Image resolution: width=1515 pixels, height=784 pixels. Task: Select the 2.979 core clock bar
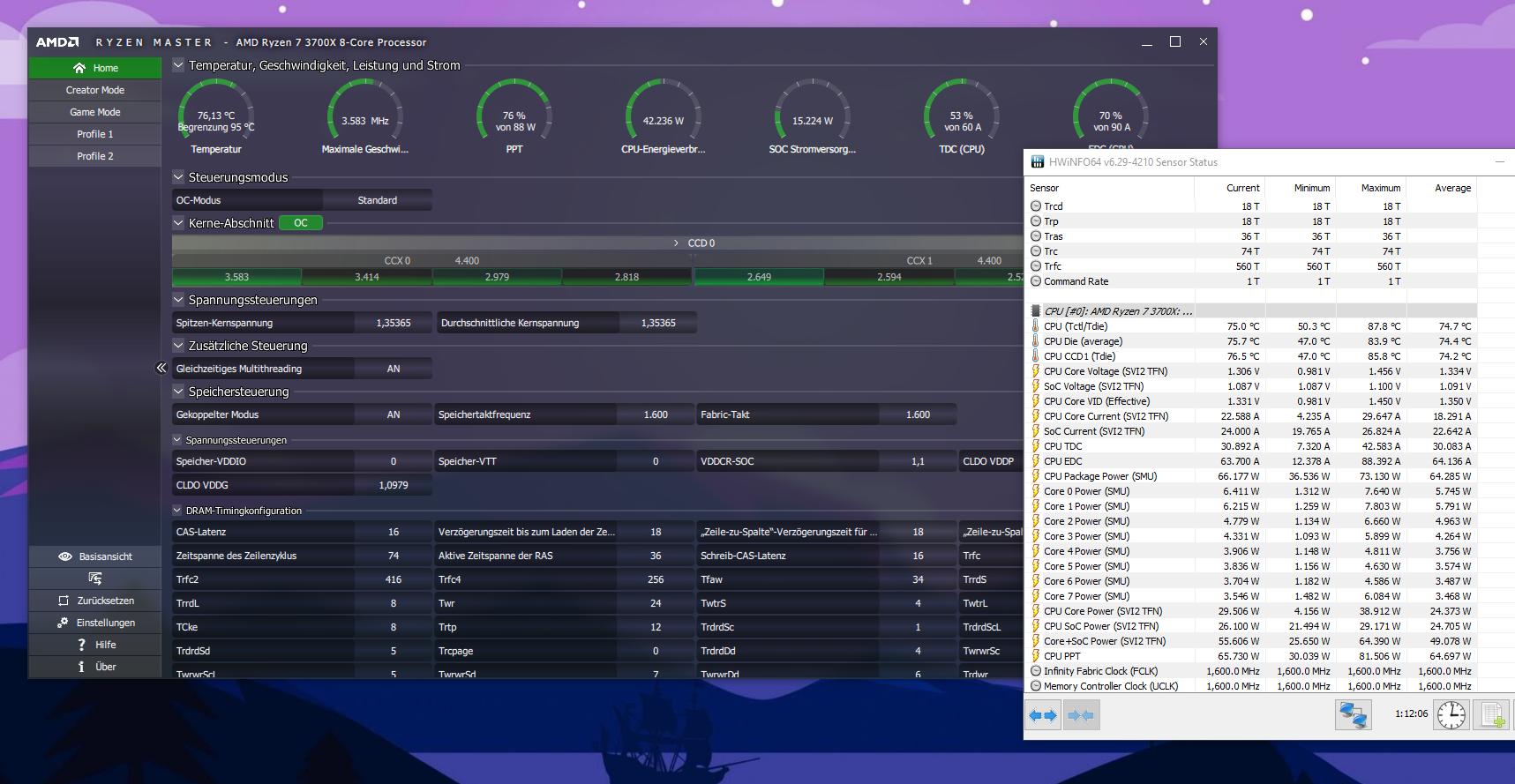(497, 277)
